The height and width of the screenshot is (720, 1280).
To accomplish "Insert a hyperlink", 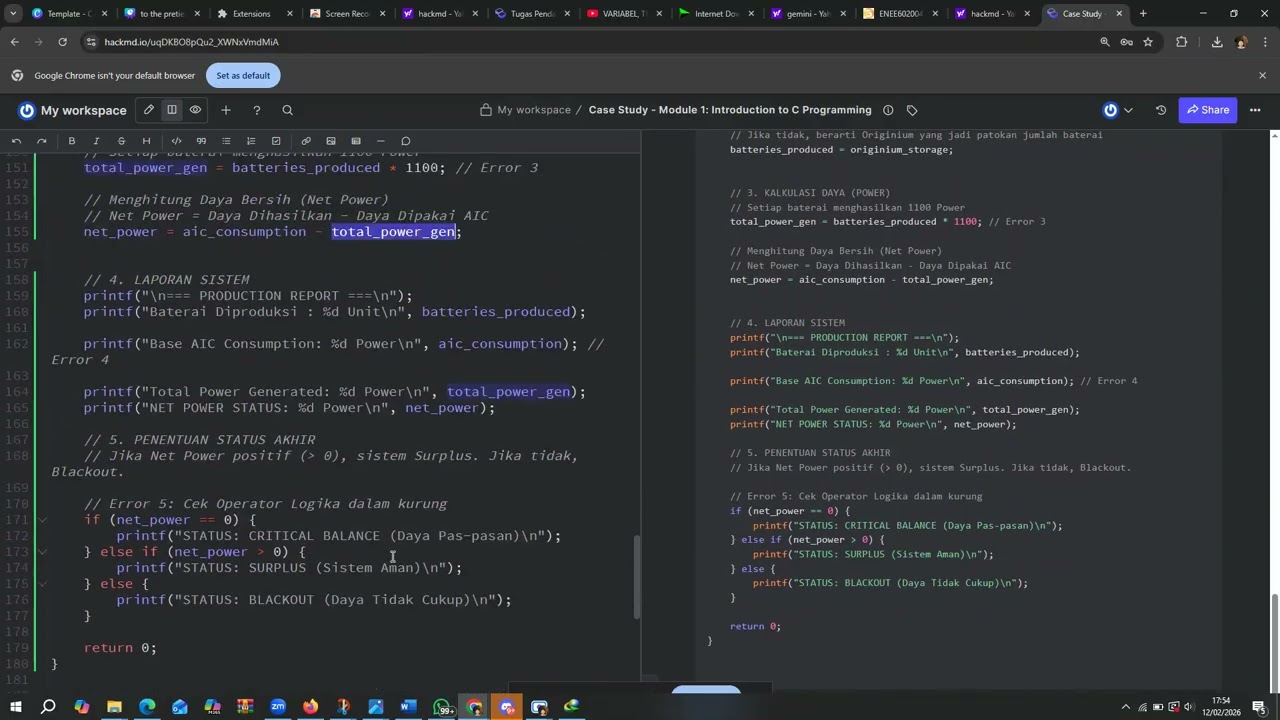I will [306, 141].
